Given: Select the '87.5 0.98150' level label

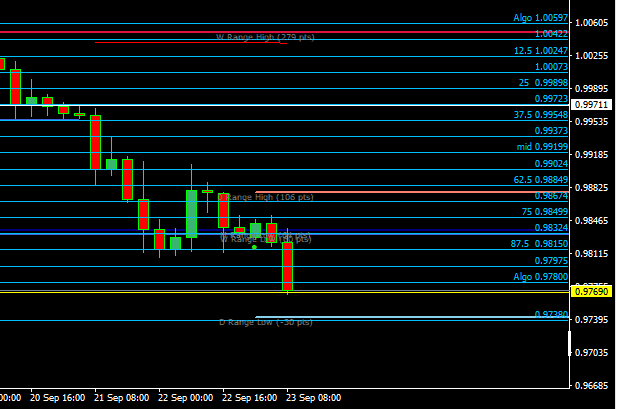Looking at the screenshot, I should point(539,244).
